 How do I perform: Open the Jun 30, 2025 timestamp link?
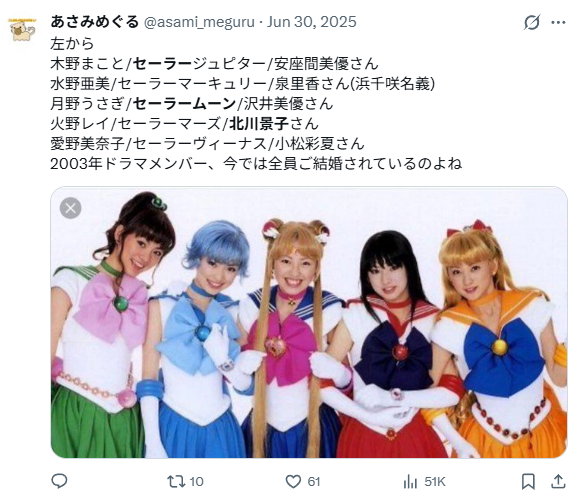tap(312, 22)
